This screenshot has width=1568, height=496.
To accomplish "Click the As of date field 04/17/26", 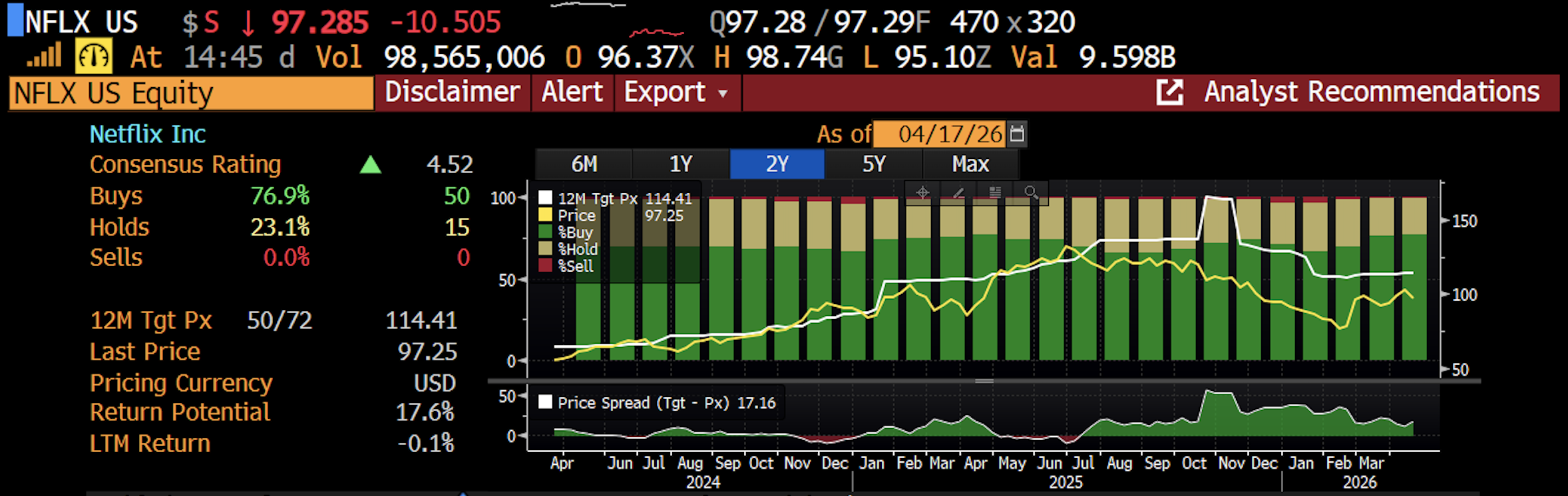I will click(939, 134).
